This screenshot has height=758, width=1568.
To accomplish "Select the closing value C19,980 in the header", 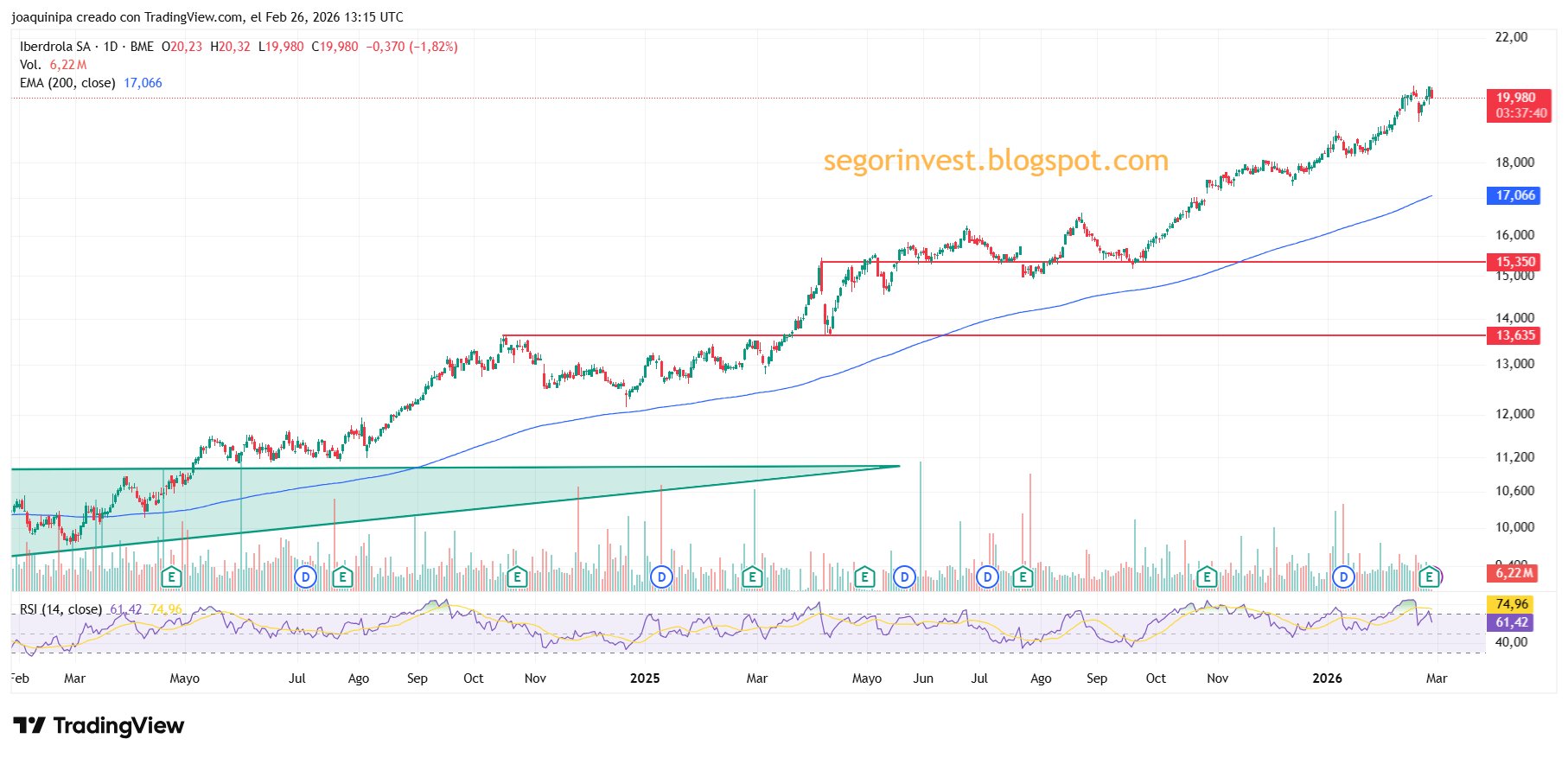I will [335, 47].
